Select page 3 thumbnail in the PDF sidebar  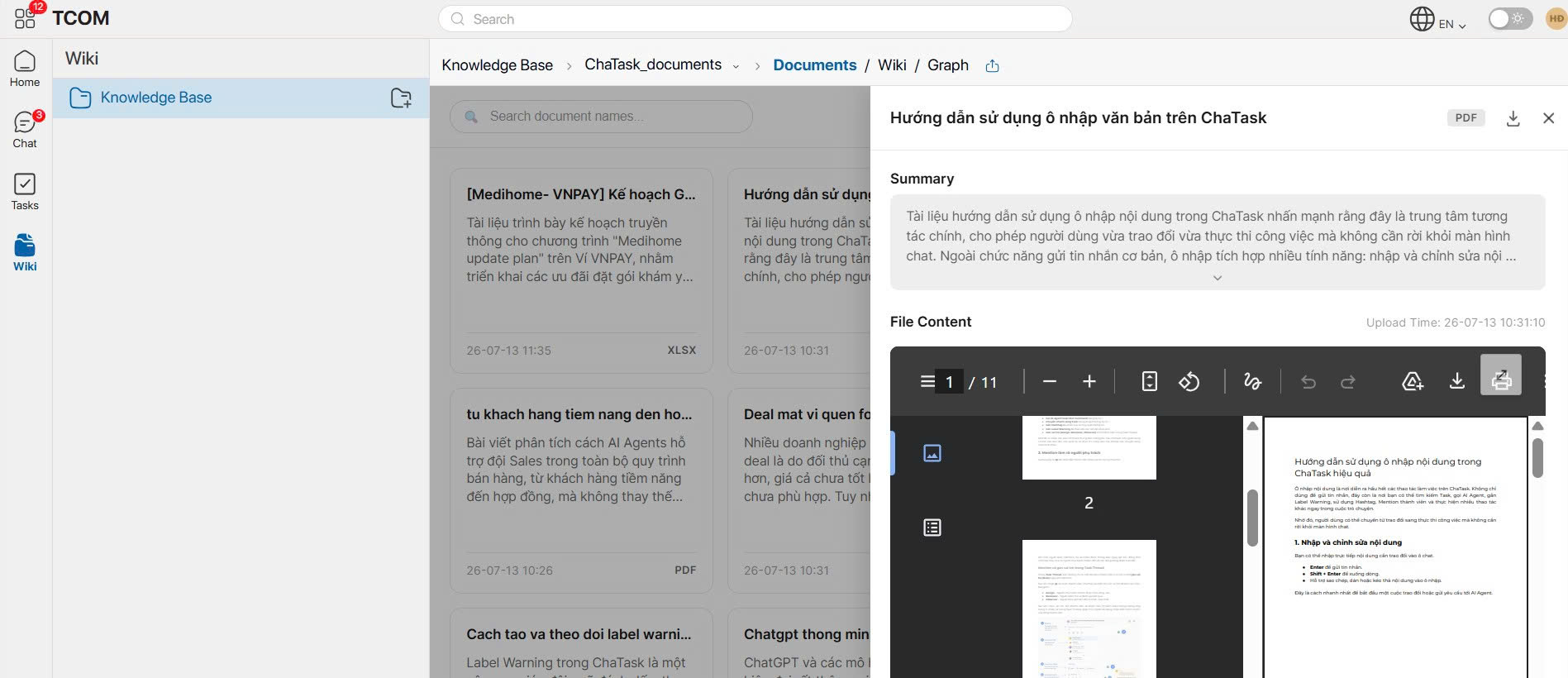click(1089, 609)
